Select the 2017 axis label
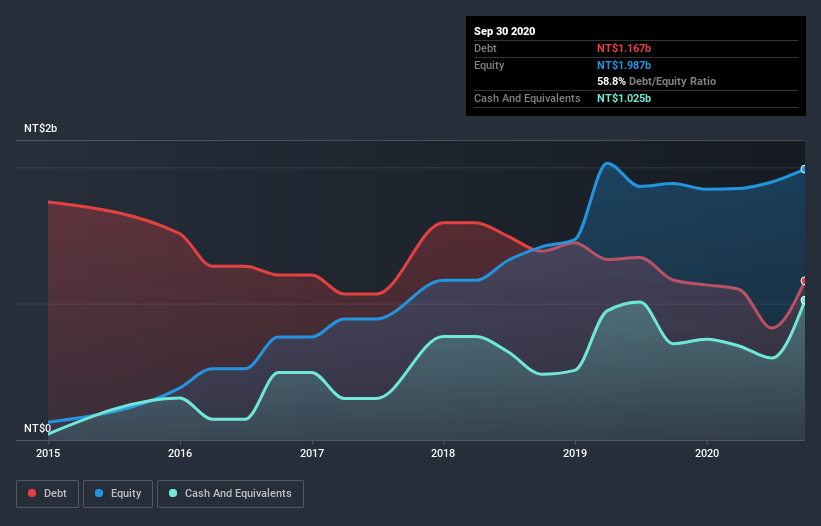 click(312, 453)
